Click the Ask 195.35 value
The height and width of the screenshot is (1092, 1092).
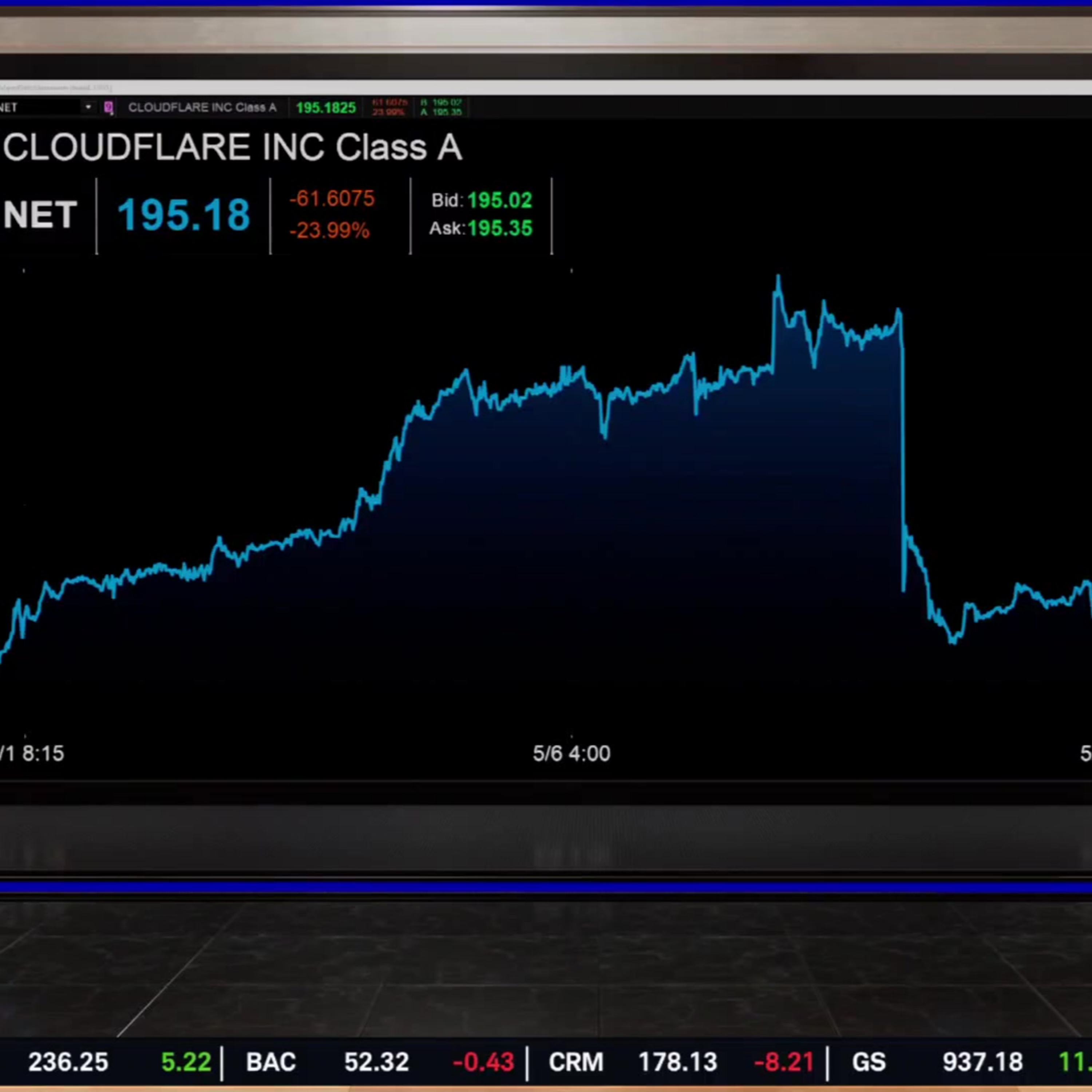(x=481, y=228)
